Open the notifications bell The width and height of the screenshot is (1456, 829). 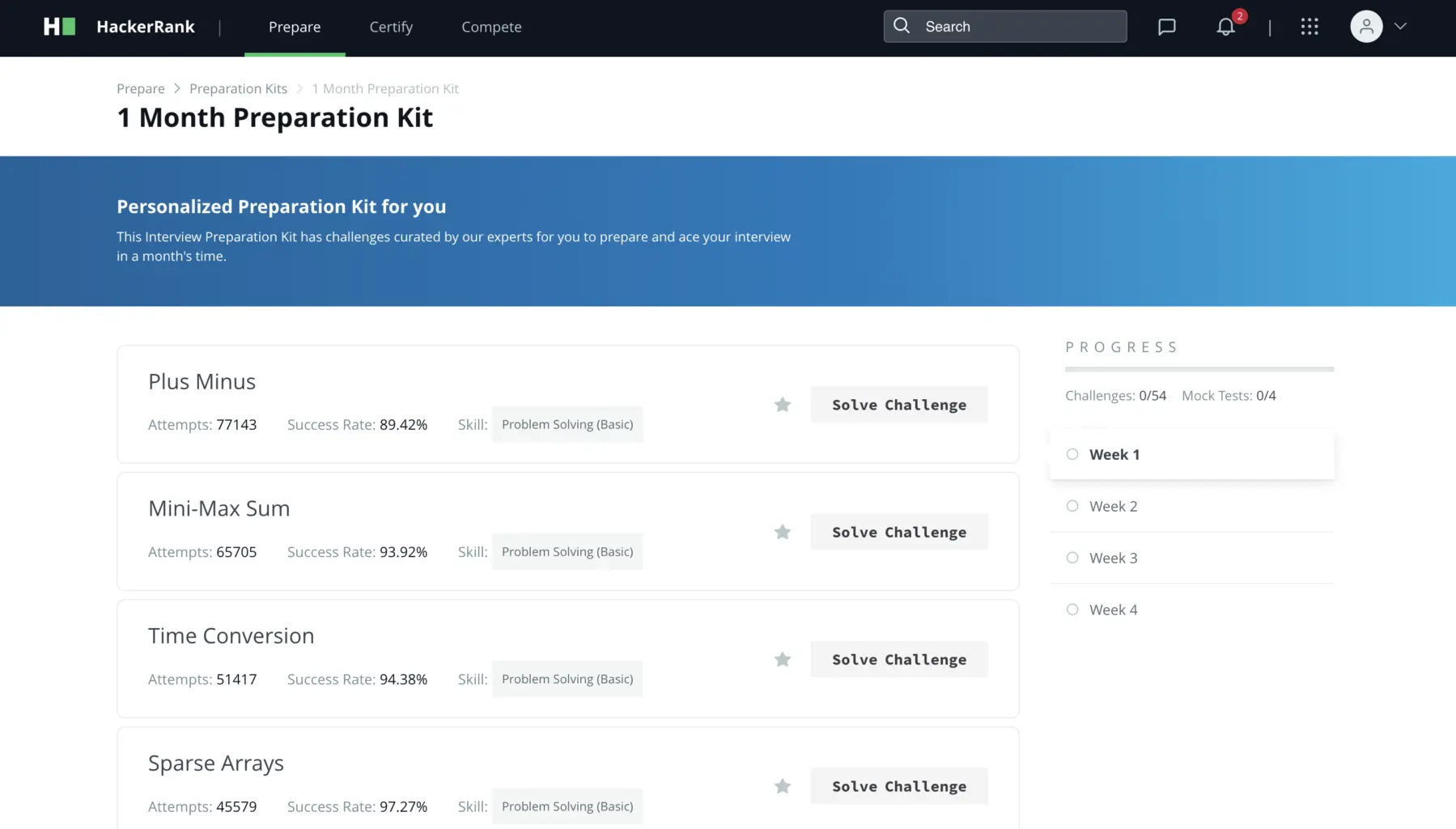pyautogui.click(x=1225, y=27)
